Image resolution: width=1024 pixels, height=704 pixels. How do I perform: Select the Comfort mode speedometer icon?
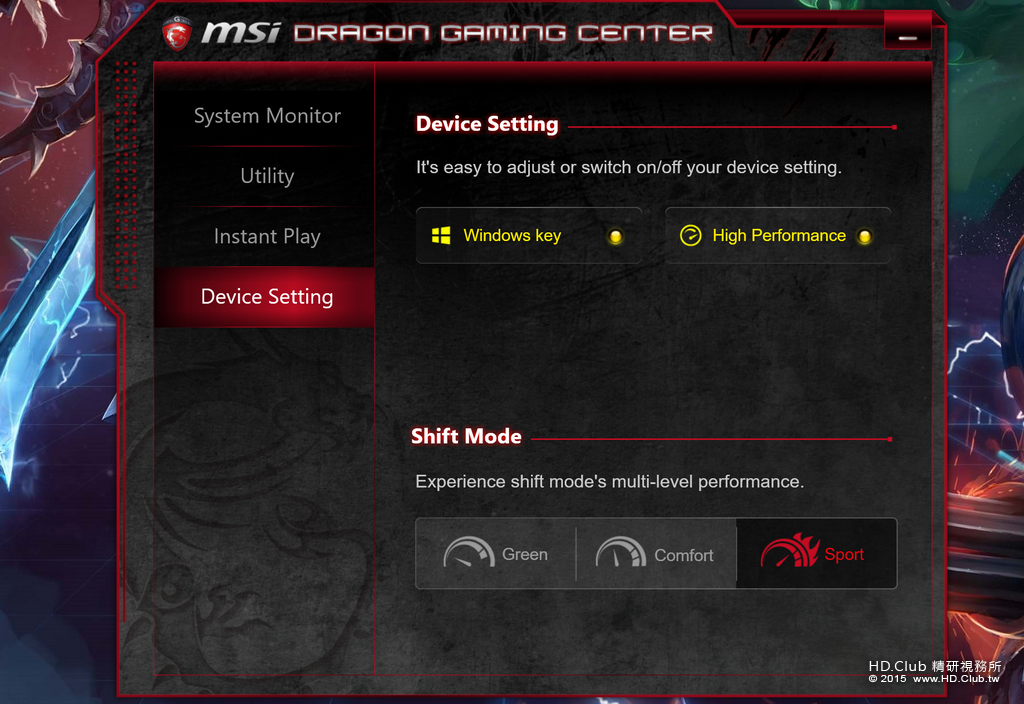point(620,552)
